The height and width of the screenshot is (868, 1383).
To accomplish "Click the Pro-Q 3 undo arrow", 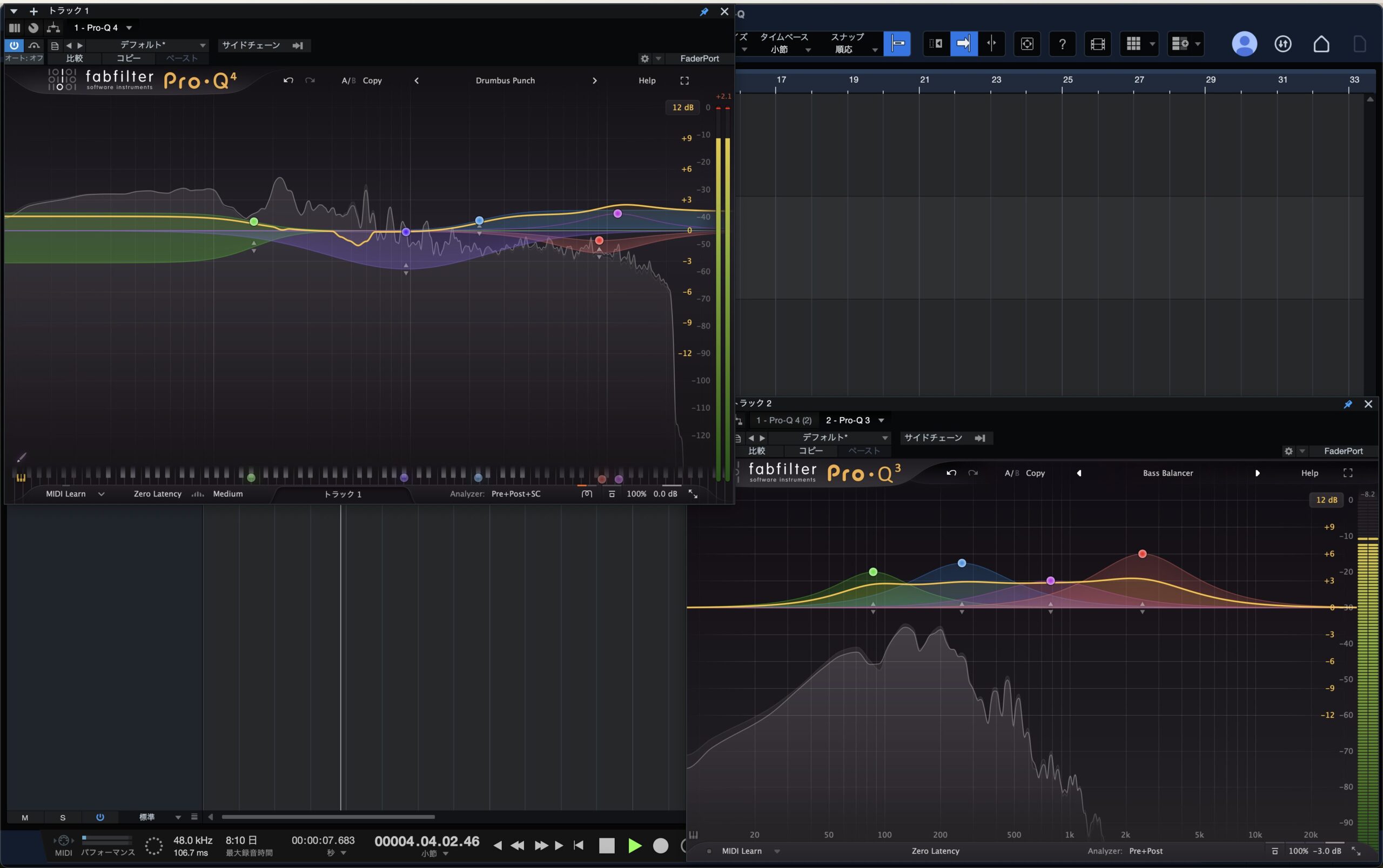I will tap(951, 473).
